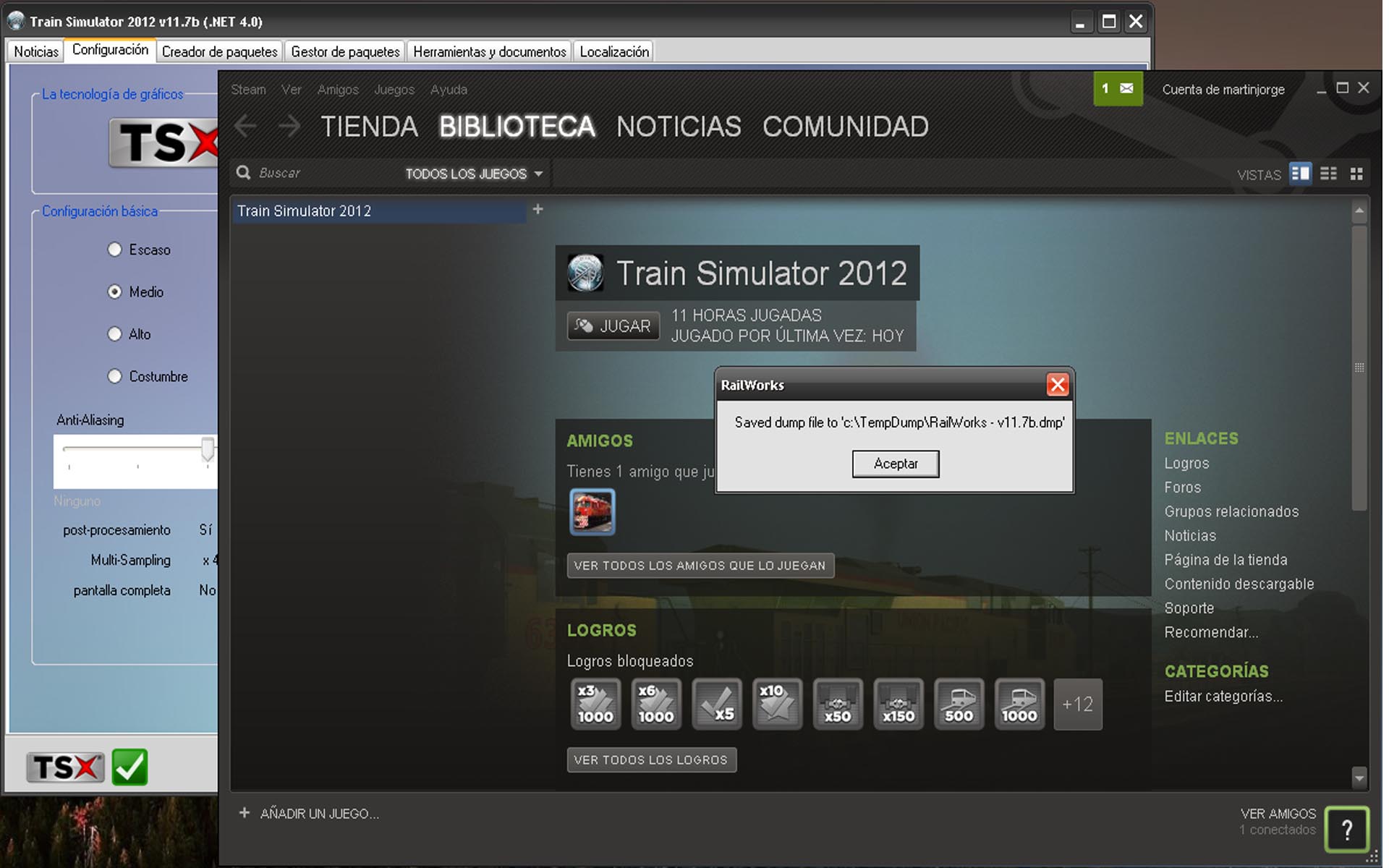Switch to grid view icon

coord(1356,174)
